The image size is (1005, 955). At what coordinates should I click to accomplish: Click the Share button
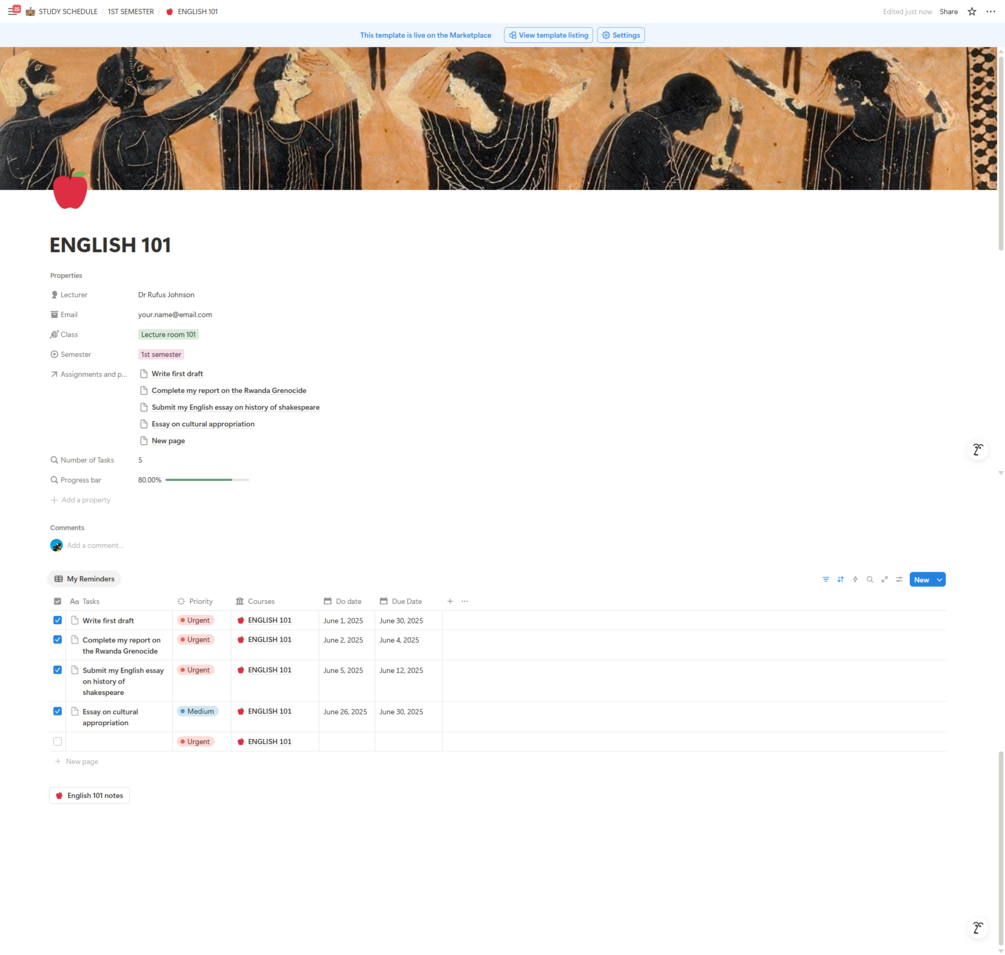coord(949,12)
